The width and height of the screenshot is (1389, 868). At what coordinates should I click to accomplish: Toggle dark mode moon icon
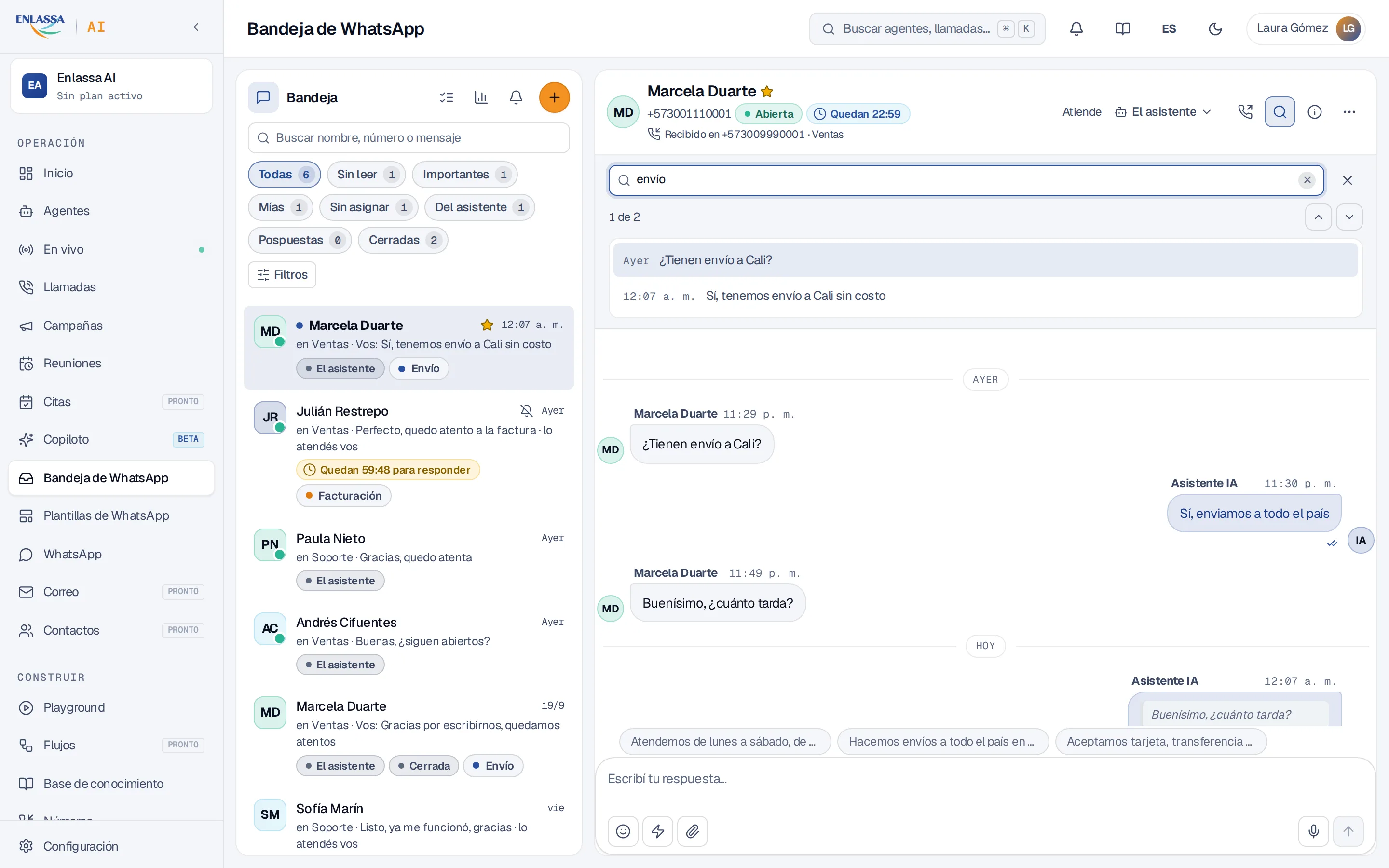point(1215,29)
